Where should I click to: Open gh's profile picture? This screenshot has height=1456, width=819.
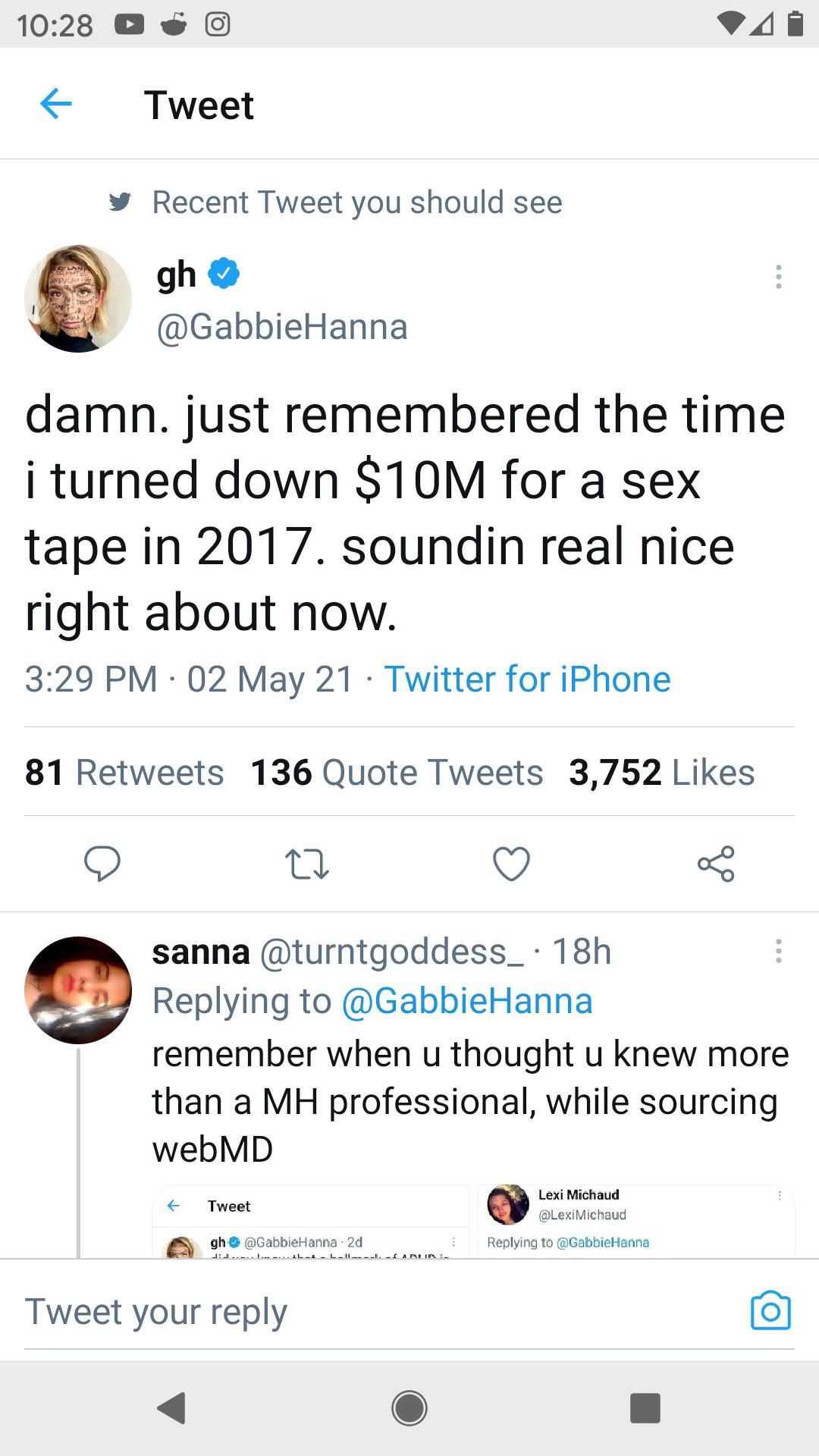tap(78, 299)
